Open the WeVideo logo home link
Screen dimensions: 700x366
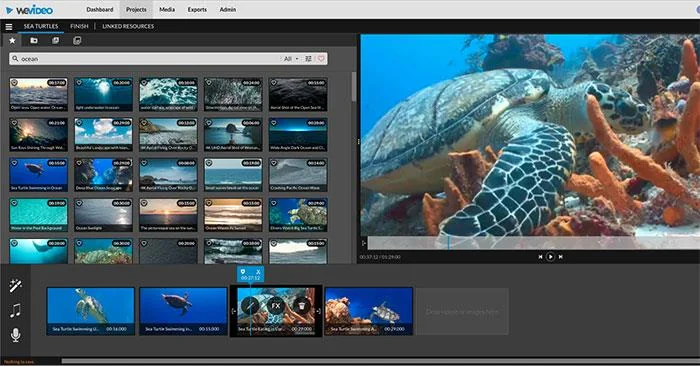29,9
